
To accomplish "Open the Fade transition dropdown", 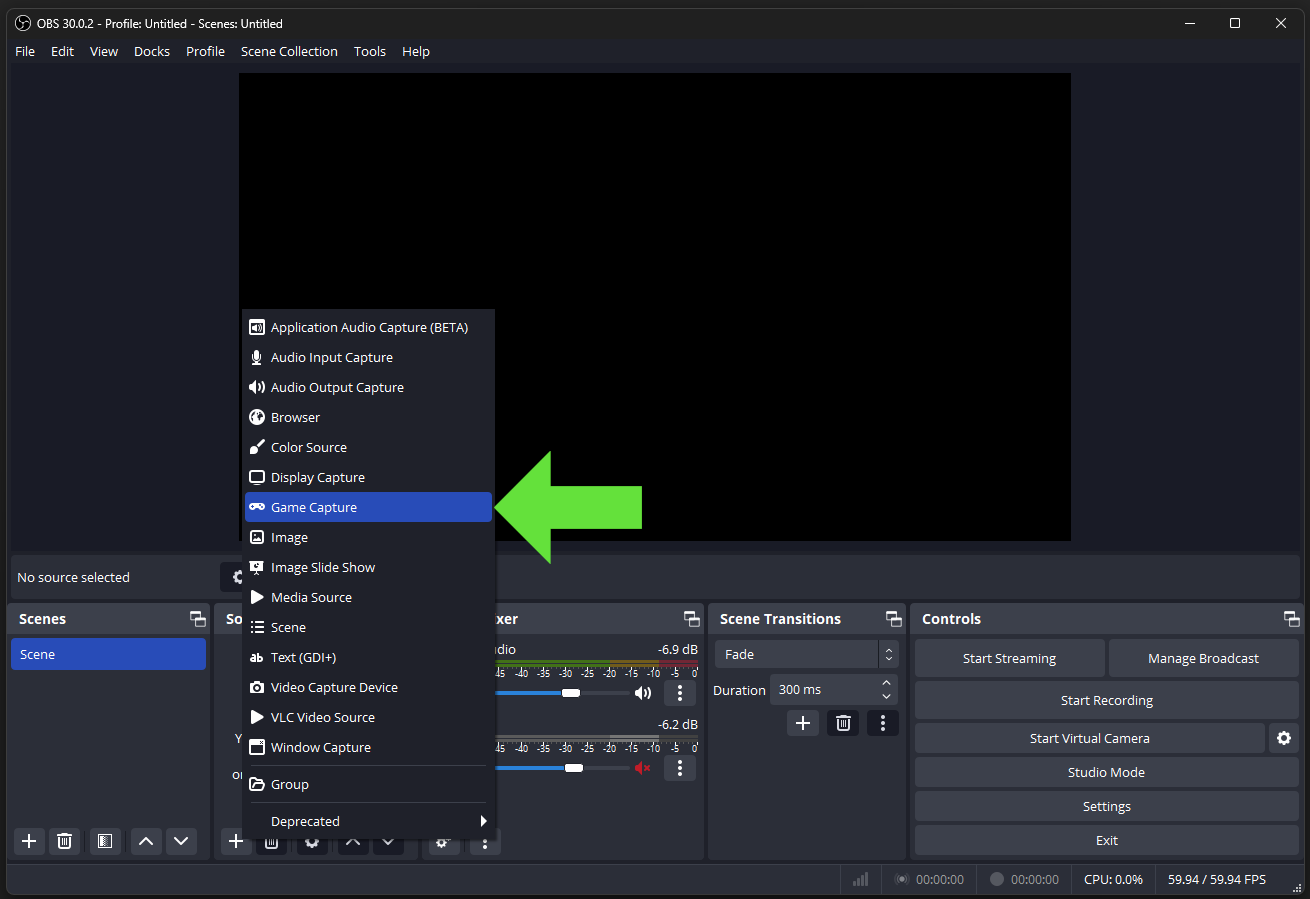I will (806, 654).
